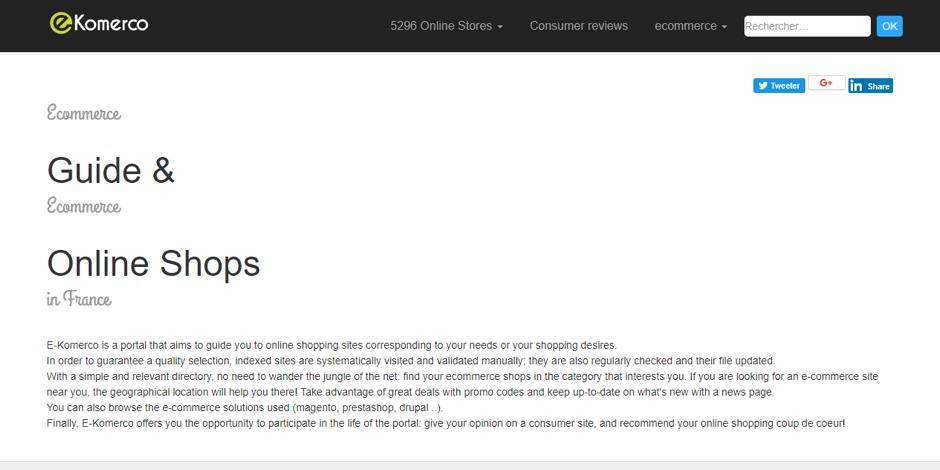Open the 5296 Online Stores dropdown
Screen dimensions: 940x470
coord(447,26)
